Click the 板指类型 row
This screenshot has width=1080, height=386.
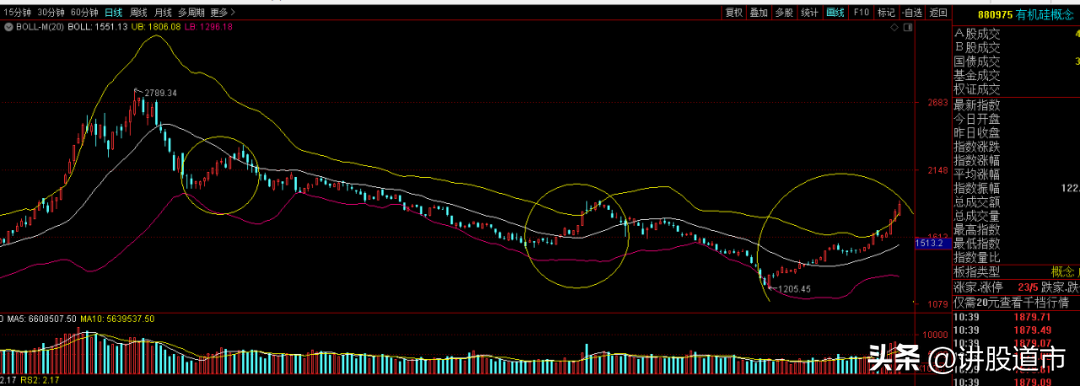pyautogui.click(x=1016, y=272)
